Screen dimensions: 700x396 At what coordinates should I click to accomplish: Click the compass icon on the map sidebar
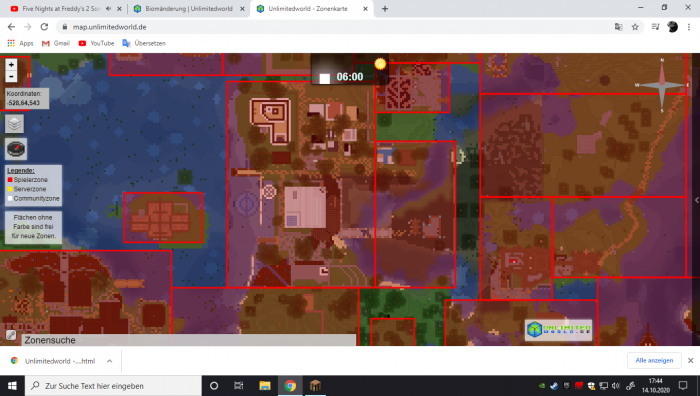(16, 149)
